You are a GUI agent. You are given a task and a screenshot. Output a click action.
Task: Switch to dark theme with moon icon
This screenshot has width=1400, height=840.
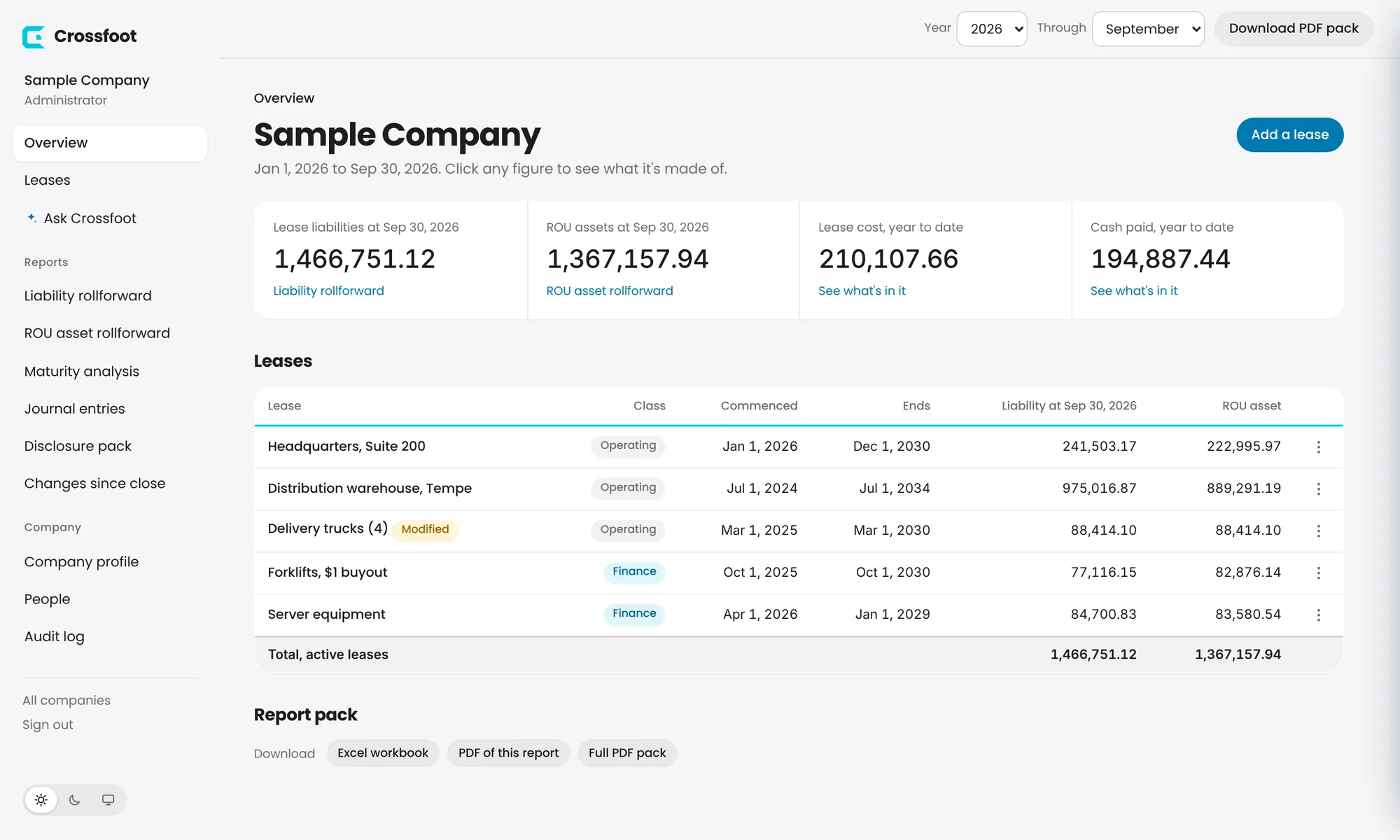click(75, 799)
